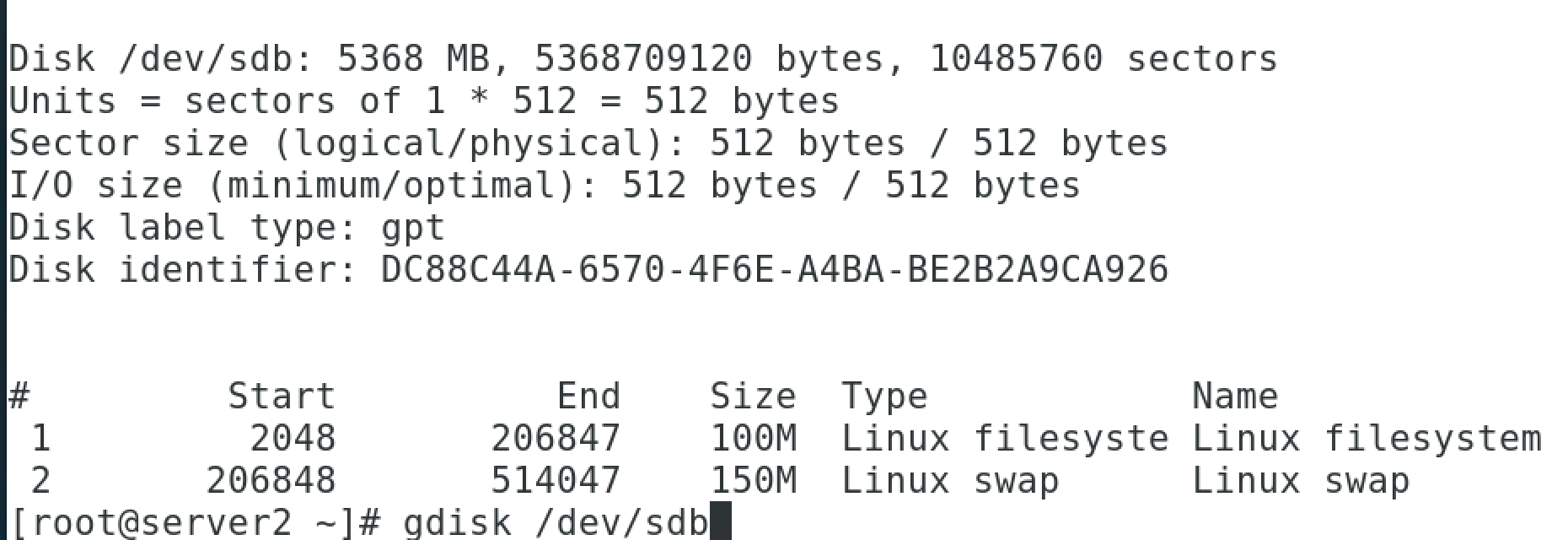1568x540 pixels.
Task: Click partition 1 start sector 2048
Action: pyautogui.click(x=293, y=438)
